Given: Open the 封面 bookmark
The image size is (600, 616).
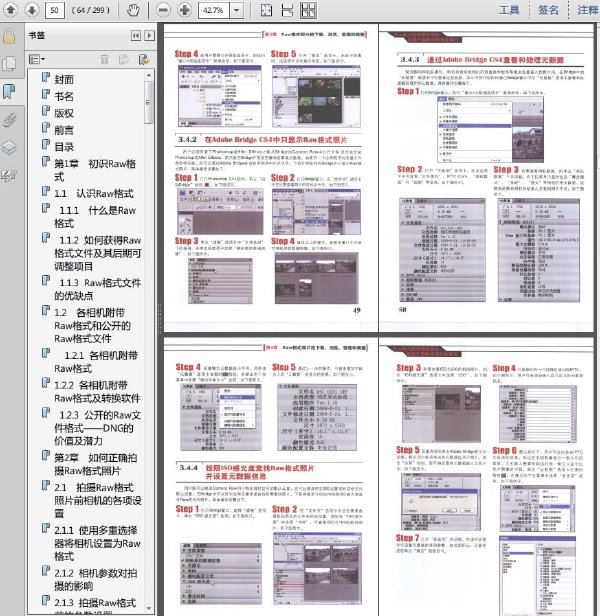Looking at the screenshot, I should (64, 79).
